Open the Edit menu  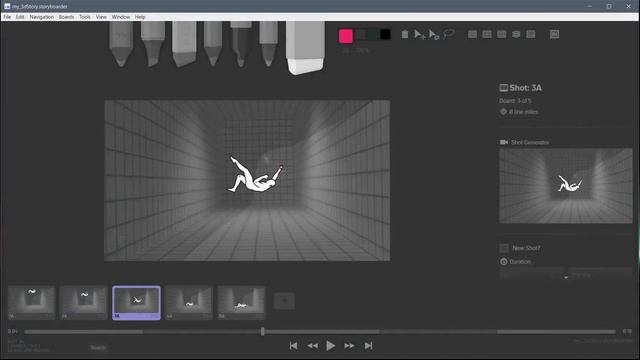pos(20,17)
